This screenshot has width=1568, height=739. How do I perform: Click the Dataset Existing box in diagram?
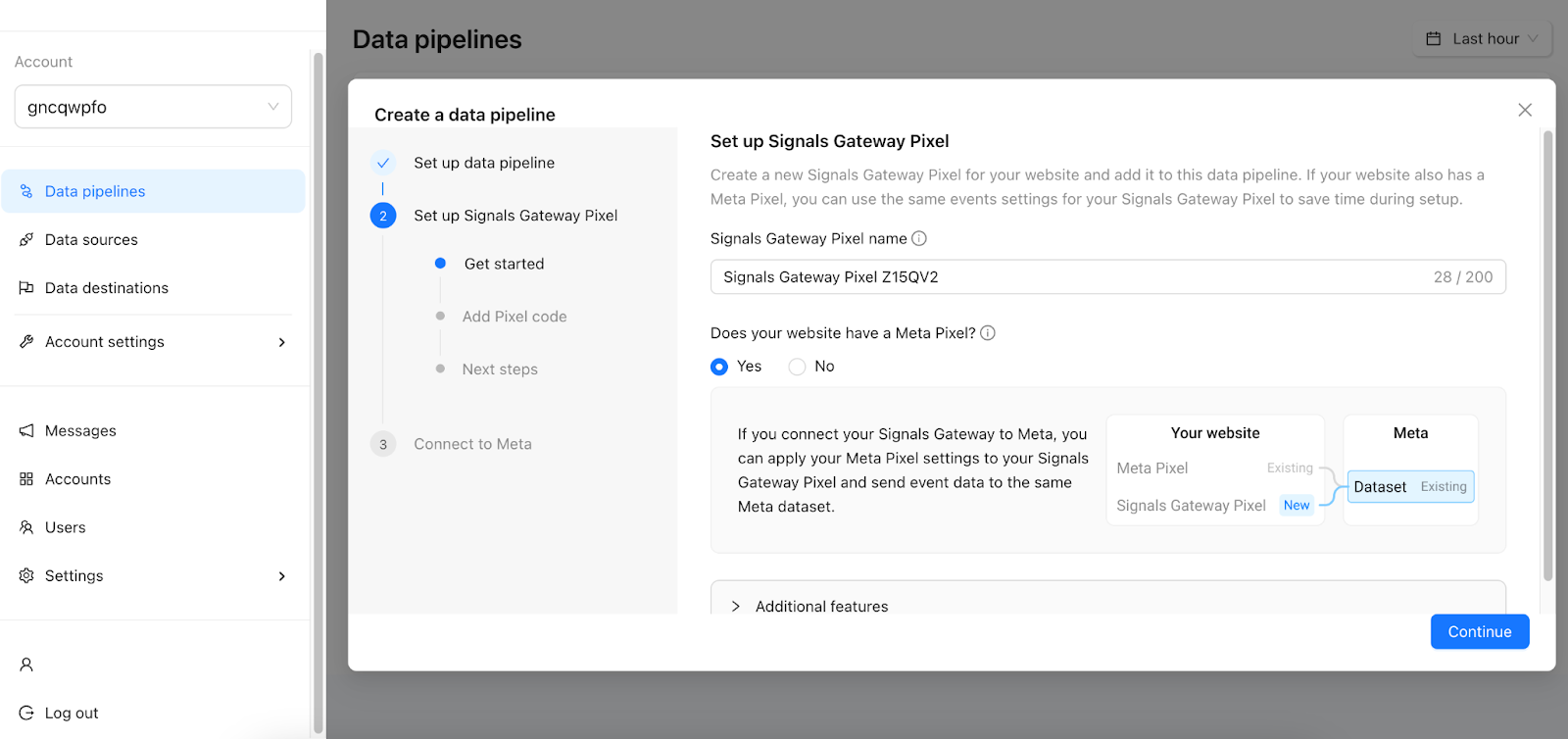[x=1411, y=487]
